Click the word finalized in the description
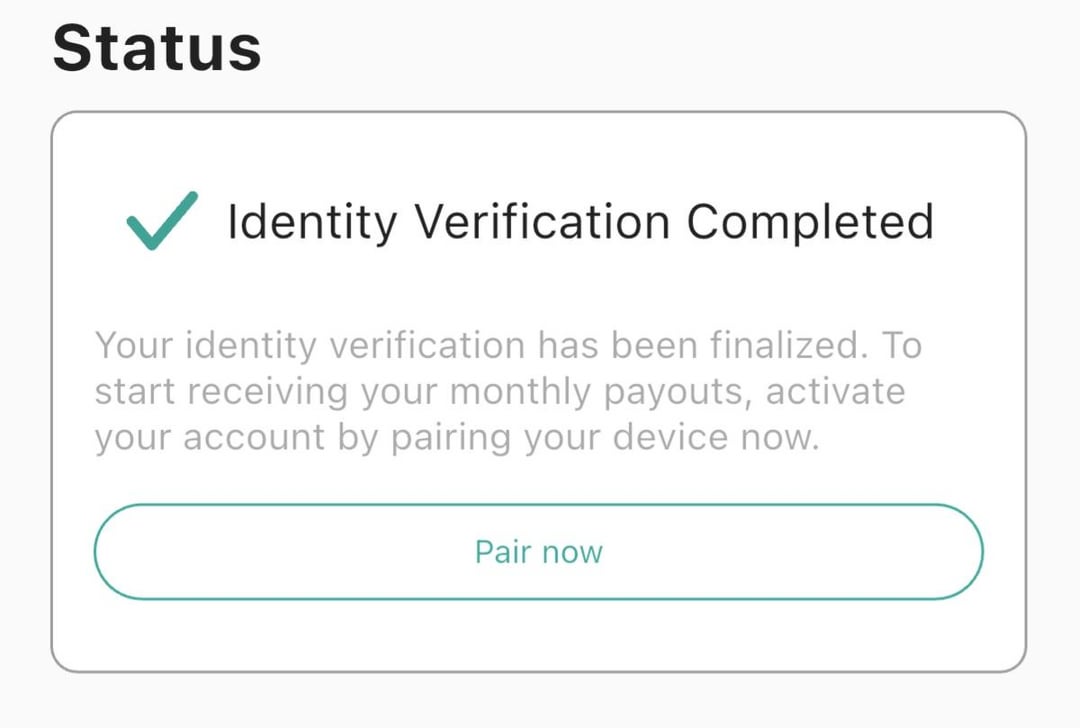 click(782, 346)
